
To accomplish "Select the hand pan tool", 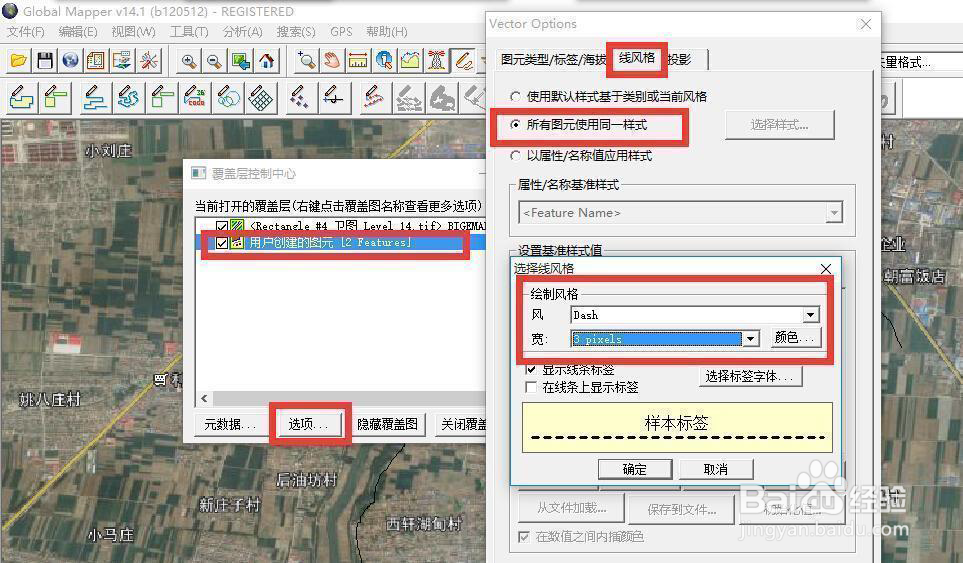I will [x=332, y=61].
